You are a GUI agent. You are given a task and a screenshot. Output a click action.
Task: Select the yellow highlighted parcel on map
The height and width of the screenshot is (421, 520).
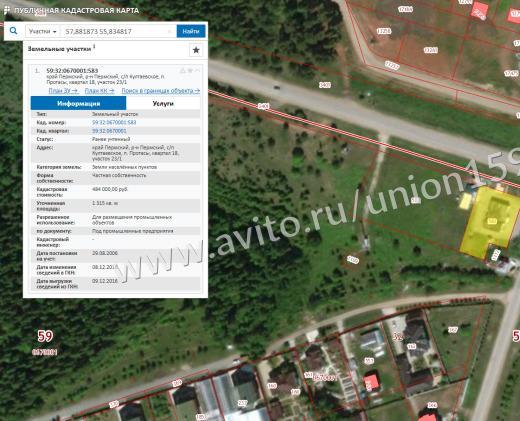coord(487,221)
